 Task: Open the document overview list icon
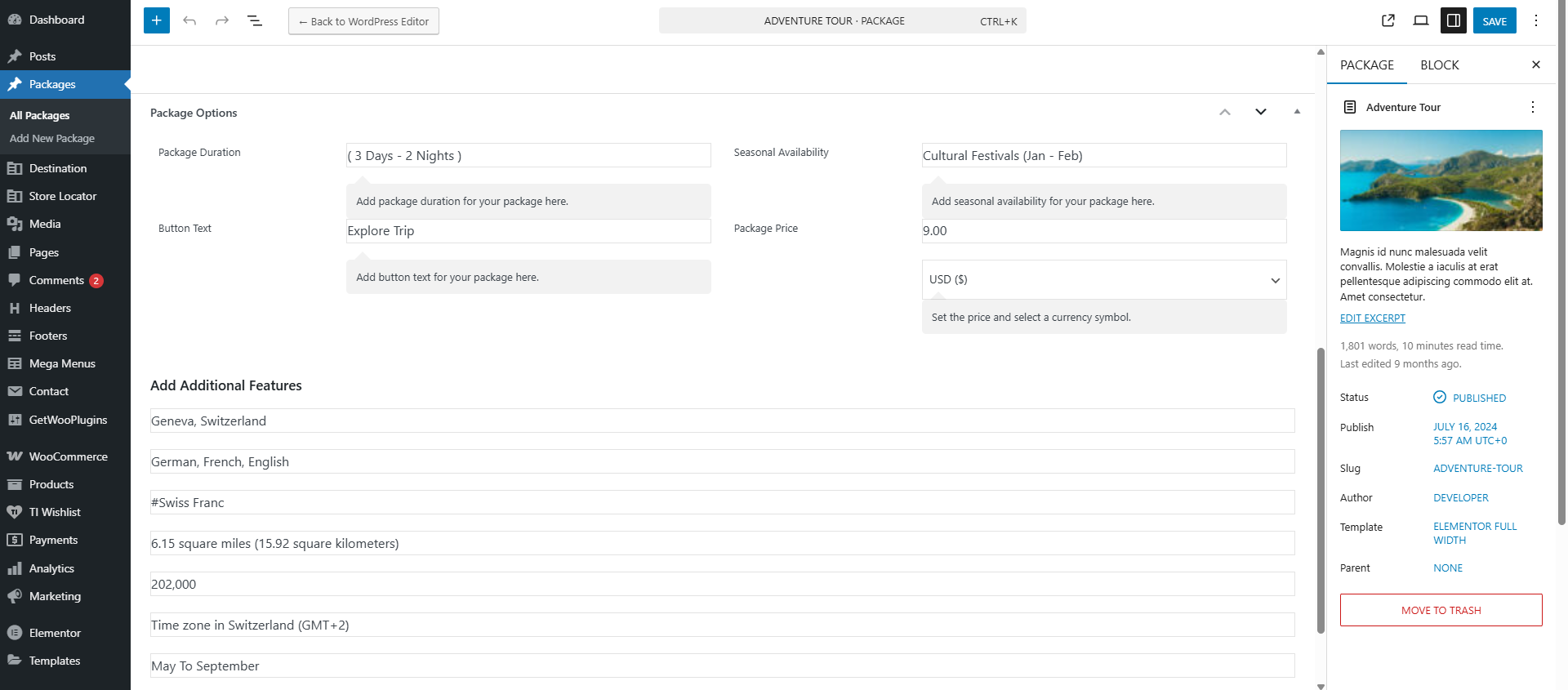coord(255,20)
